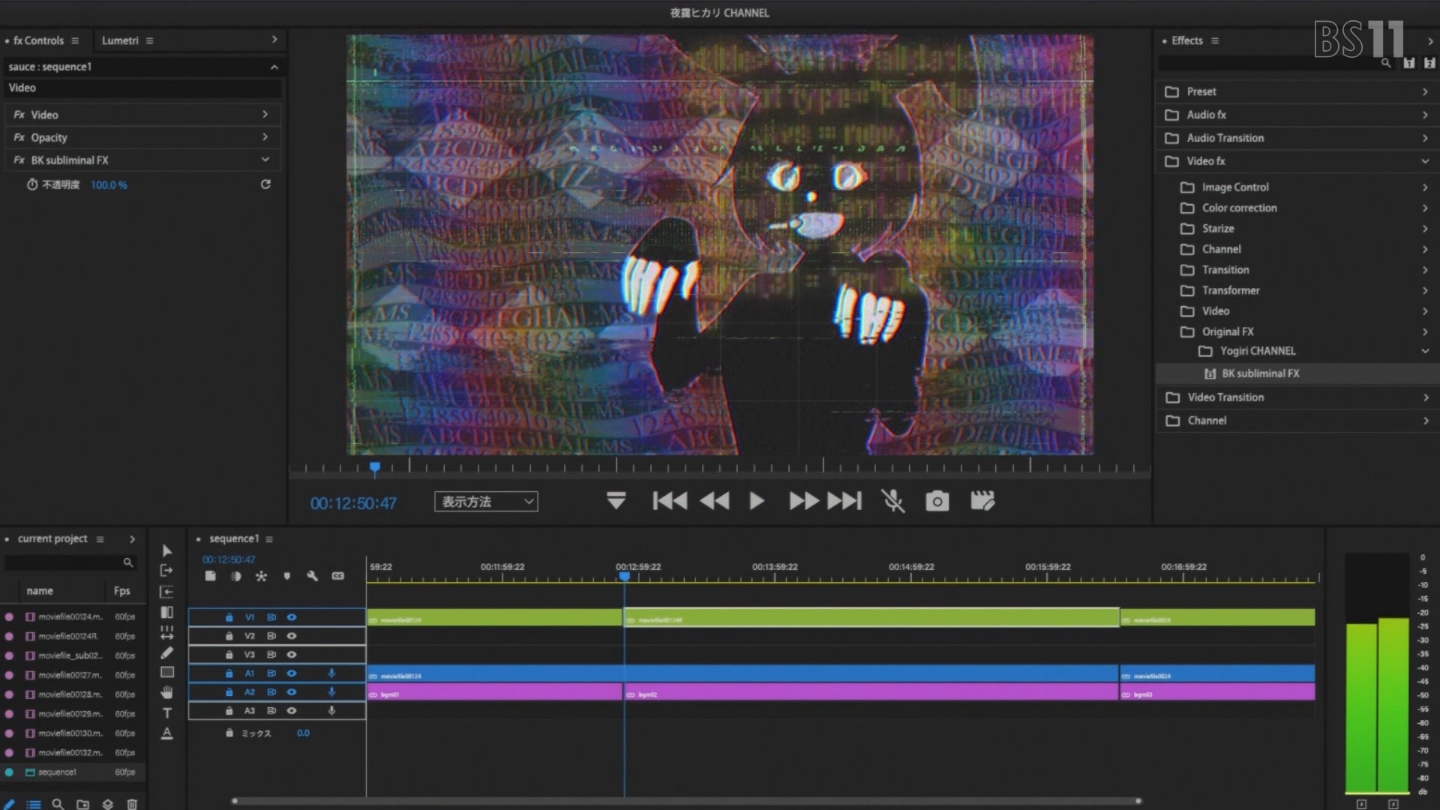Open fx Controls panel menu
Image resolution: width=1440 pixels, height=810 pixels.
click(x=75, y=41)
